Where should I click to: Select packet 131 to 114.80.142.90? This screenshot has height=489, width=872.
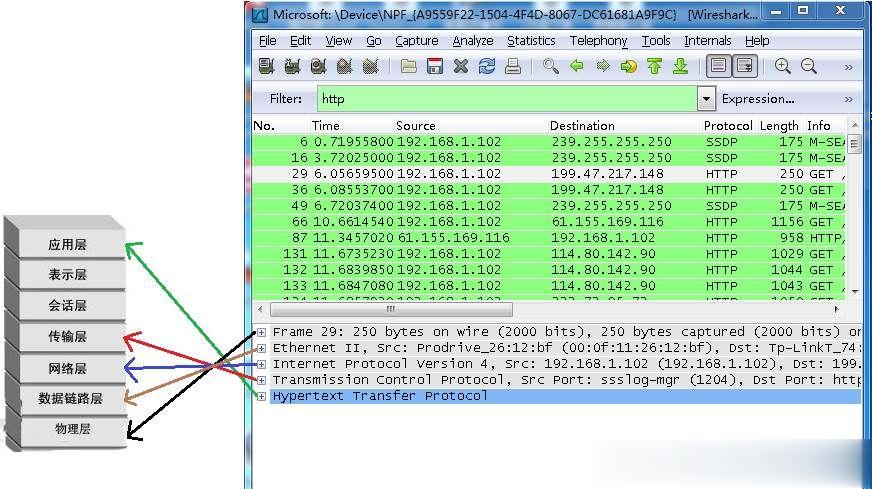tap(549, 254)
